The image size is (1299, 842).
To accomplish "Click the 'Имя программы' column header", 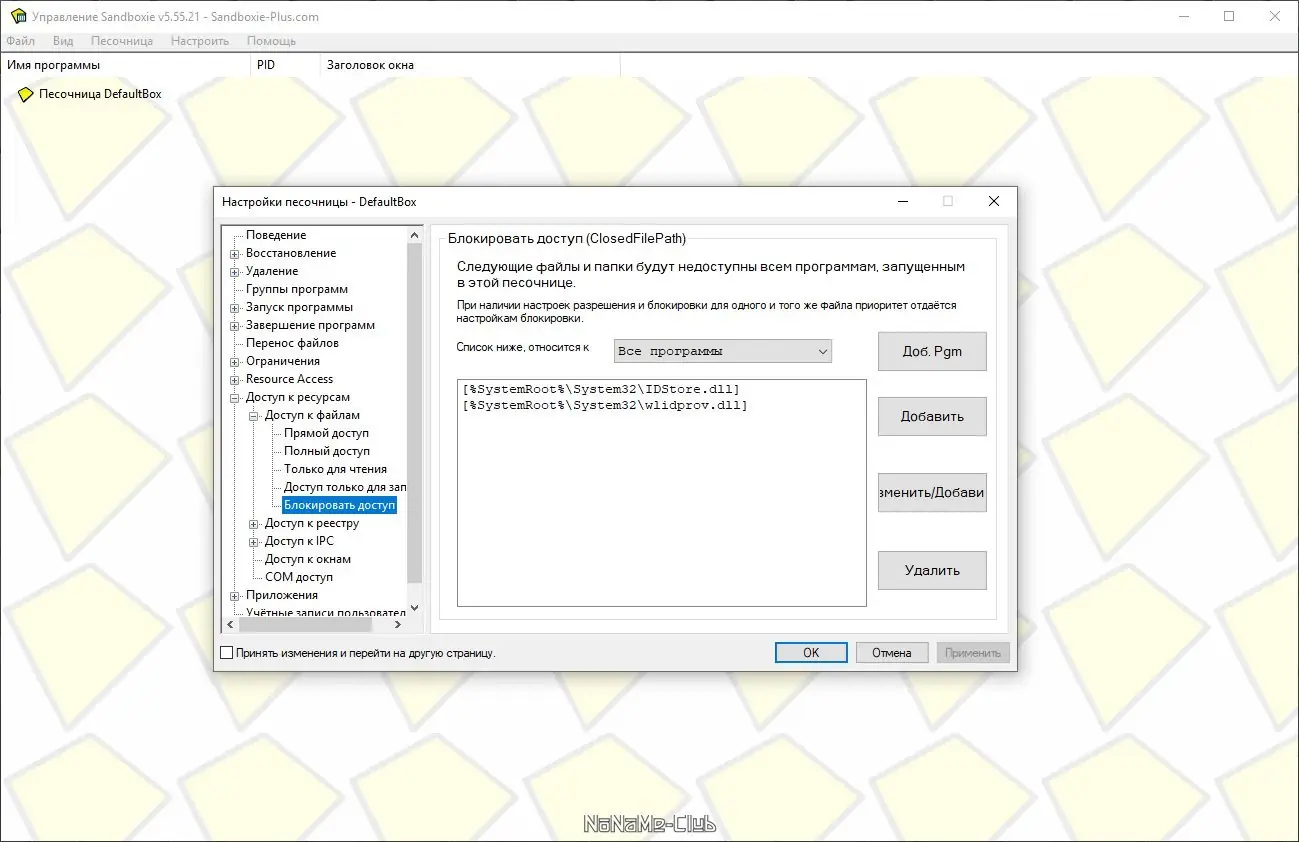I will tap(125, 65).
